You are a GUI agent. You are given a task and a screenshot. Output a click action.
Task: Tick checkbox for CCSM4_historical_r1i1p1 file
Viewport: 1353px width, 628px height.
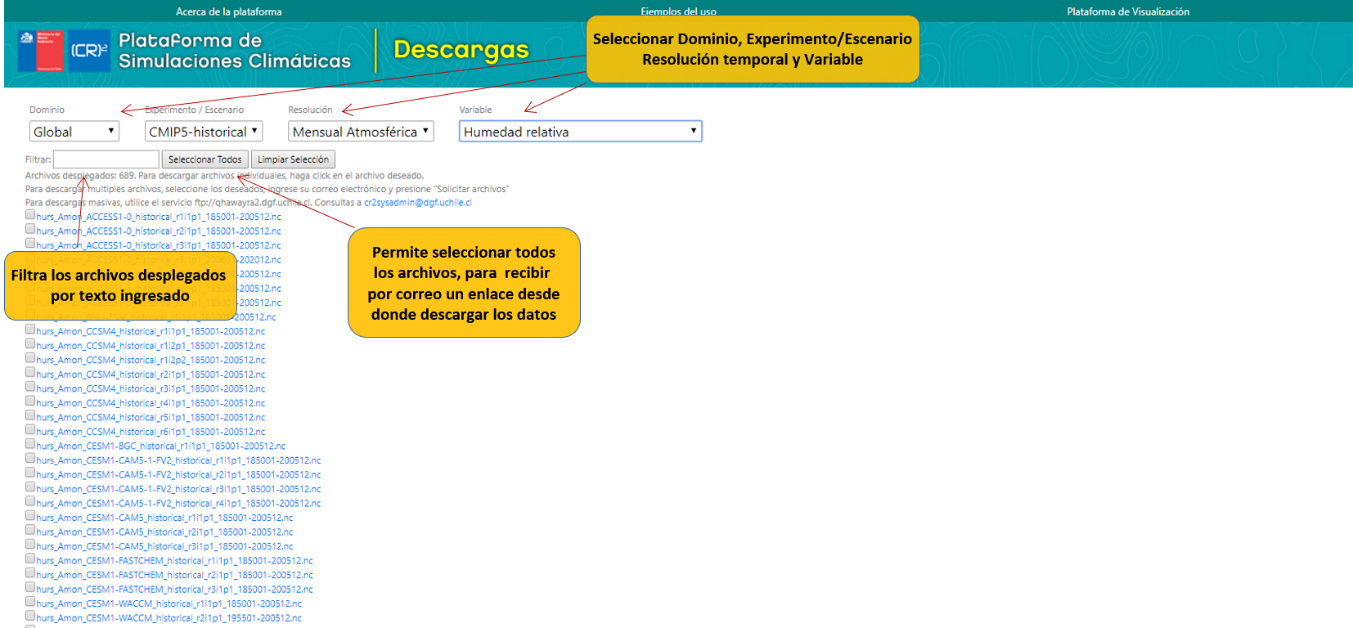(30, 330)
